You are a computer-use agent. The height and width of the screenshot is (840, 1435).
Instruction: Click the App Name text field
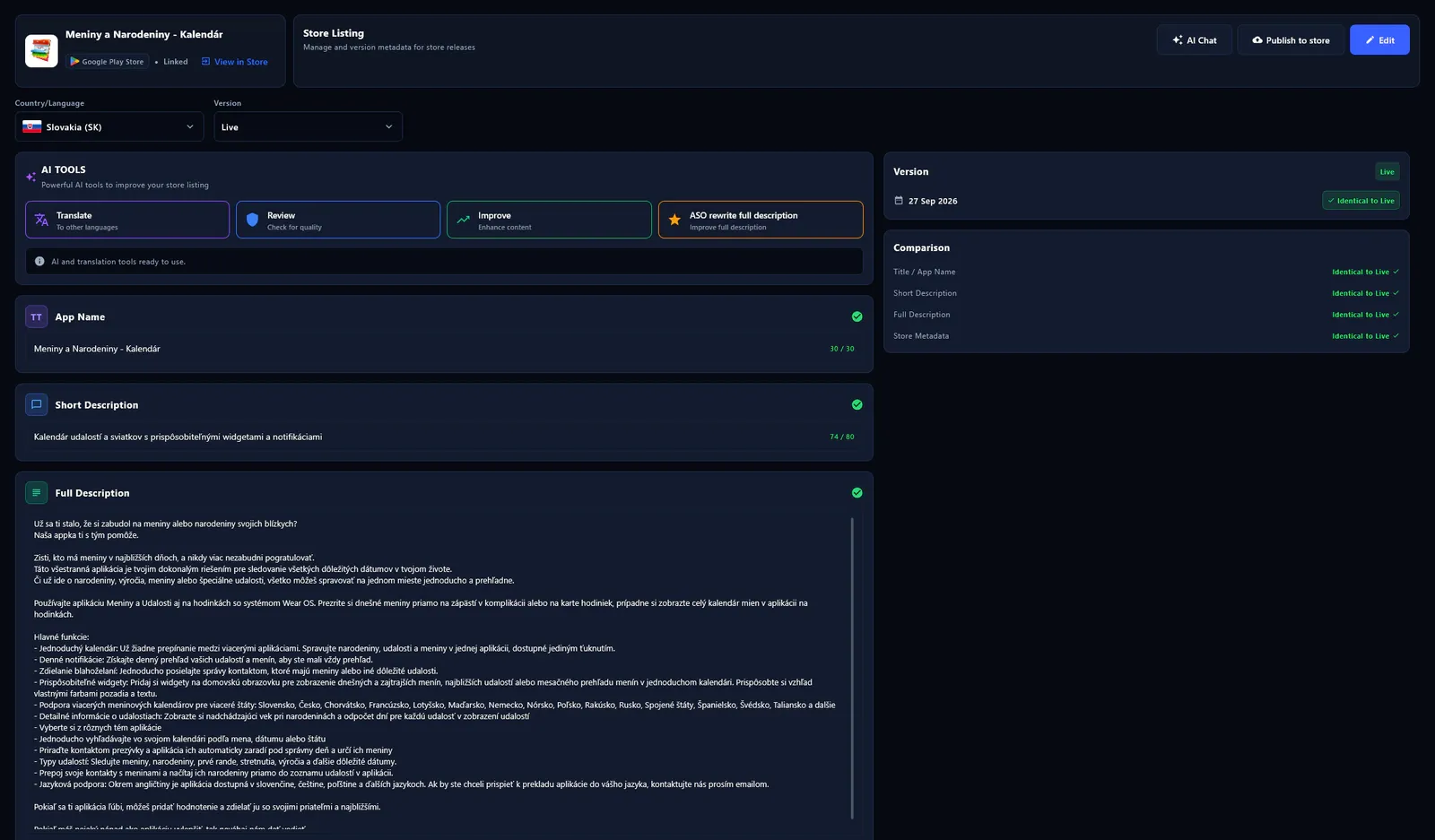click(x=444, y=349)
